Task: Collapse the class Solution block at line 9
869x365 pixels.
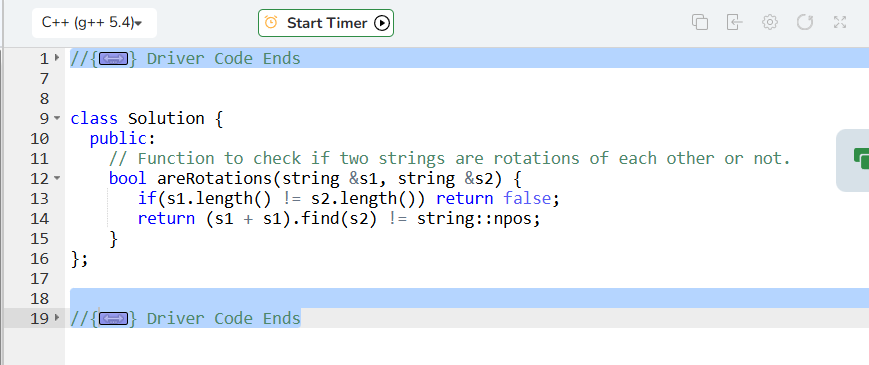Action: coord(57,118)
